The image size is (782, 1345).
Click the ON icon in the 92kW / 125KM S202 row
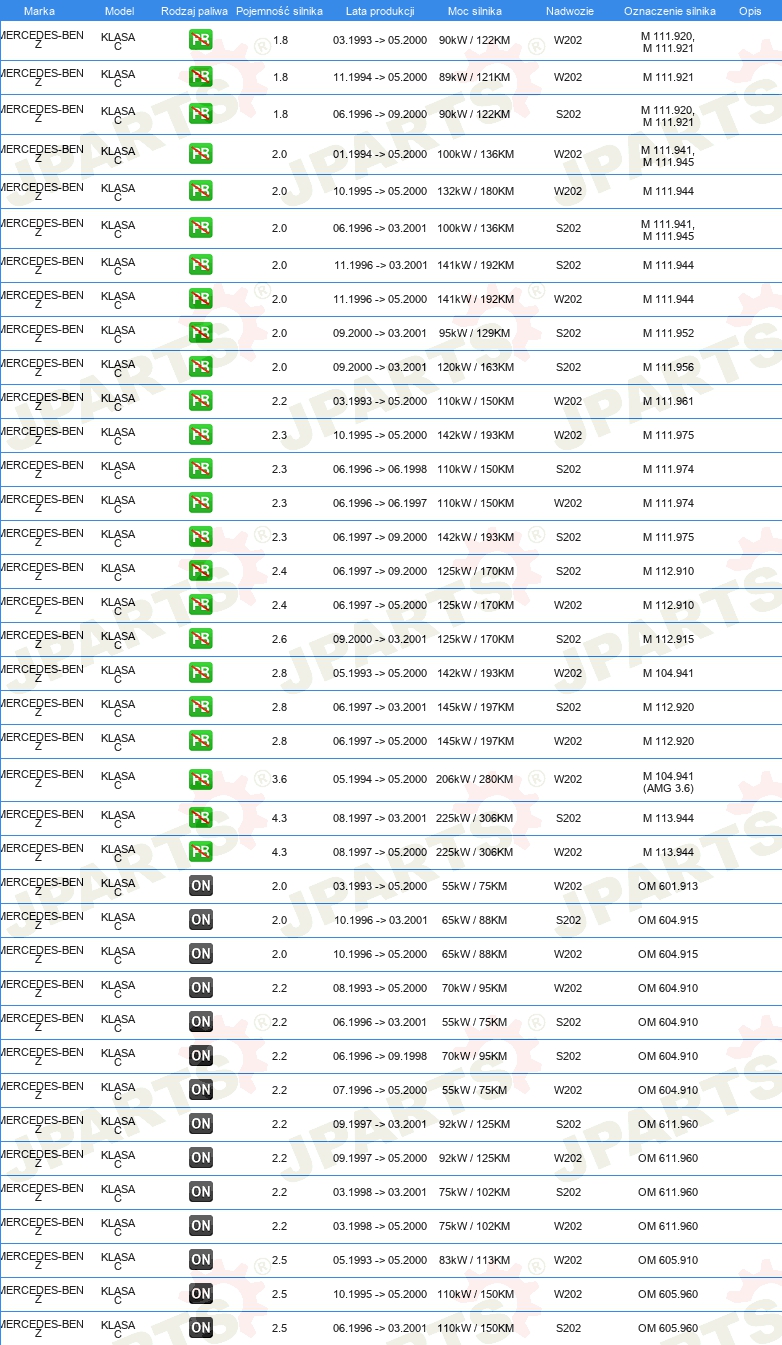201,1124
